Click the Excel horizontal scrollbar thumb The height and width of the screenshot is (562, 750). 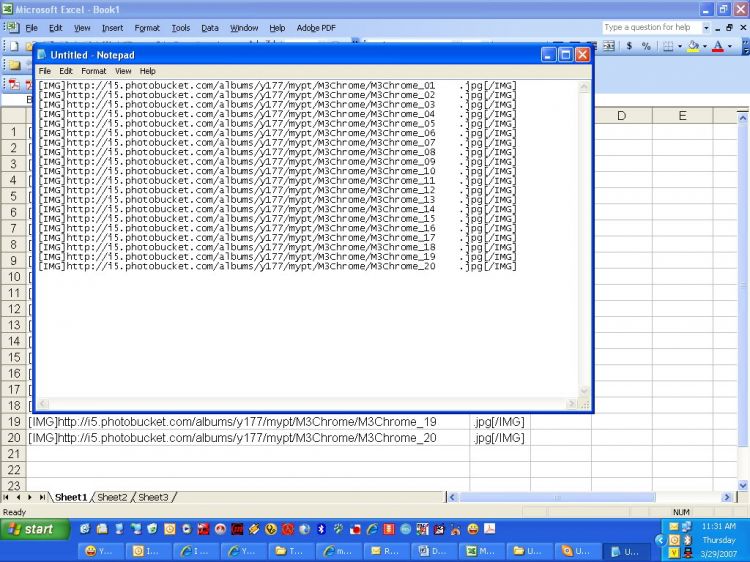[557, 497]
